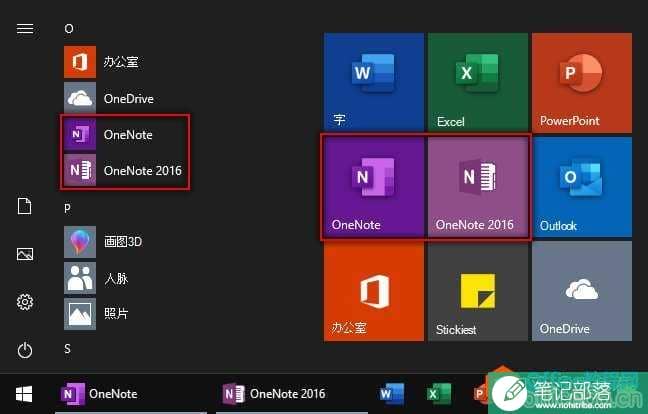This screenshot has height=414, width=648.
Task: Click the letter P group header
Action: 67,209
